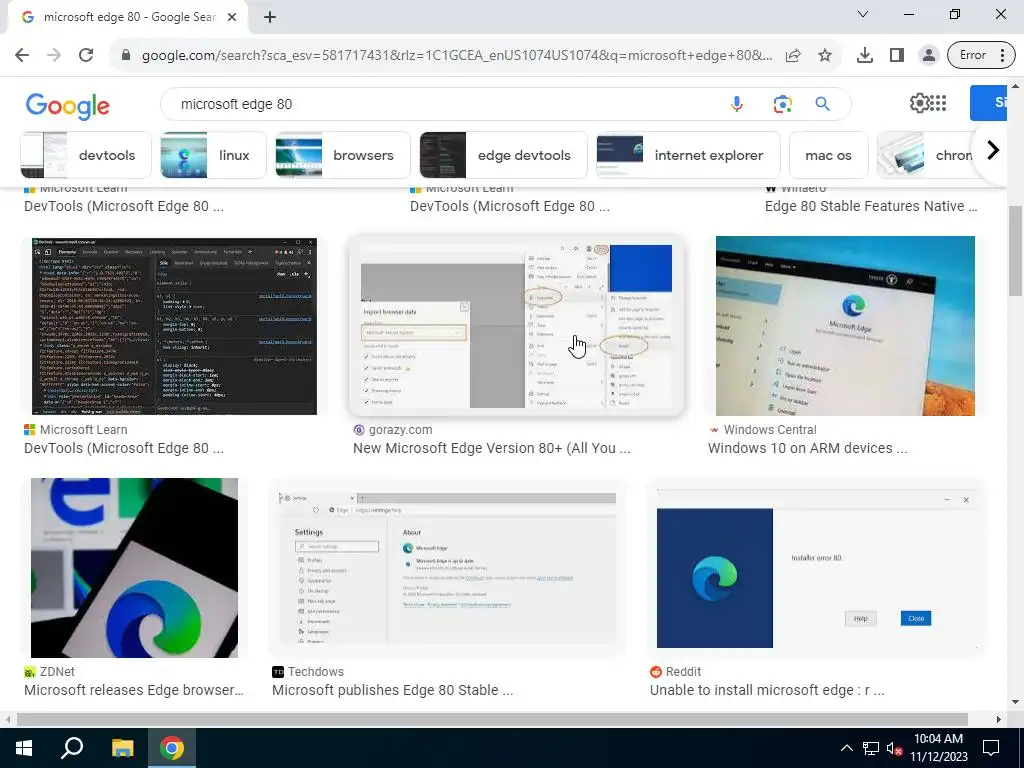1024x768 pixels.
Task: Go back to the previous page
Action: [x=22, y=56]
